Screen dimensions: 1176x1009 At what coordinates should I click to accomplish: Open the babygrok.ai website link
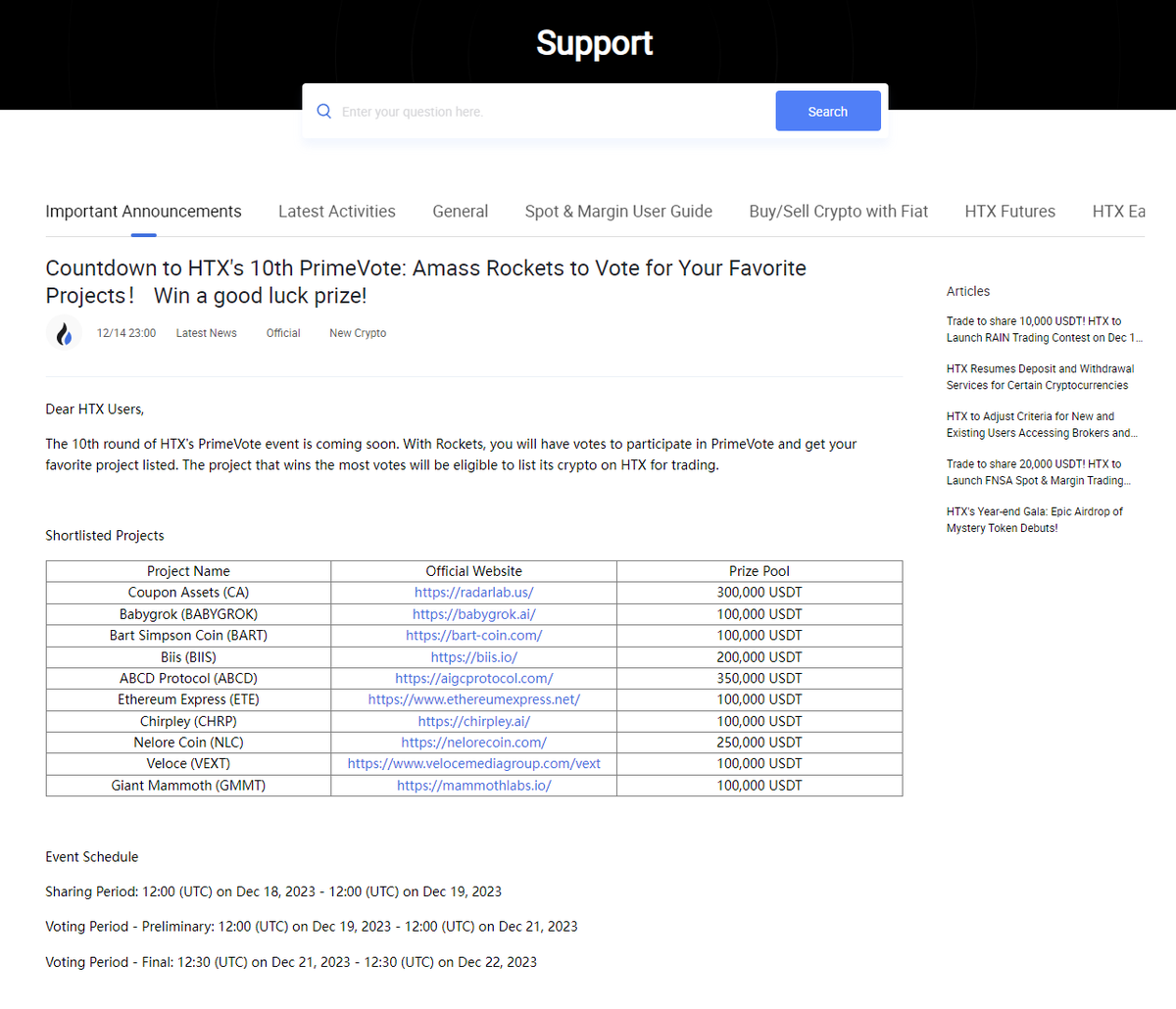[474, 614]
